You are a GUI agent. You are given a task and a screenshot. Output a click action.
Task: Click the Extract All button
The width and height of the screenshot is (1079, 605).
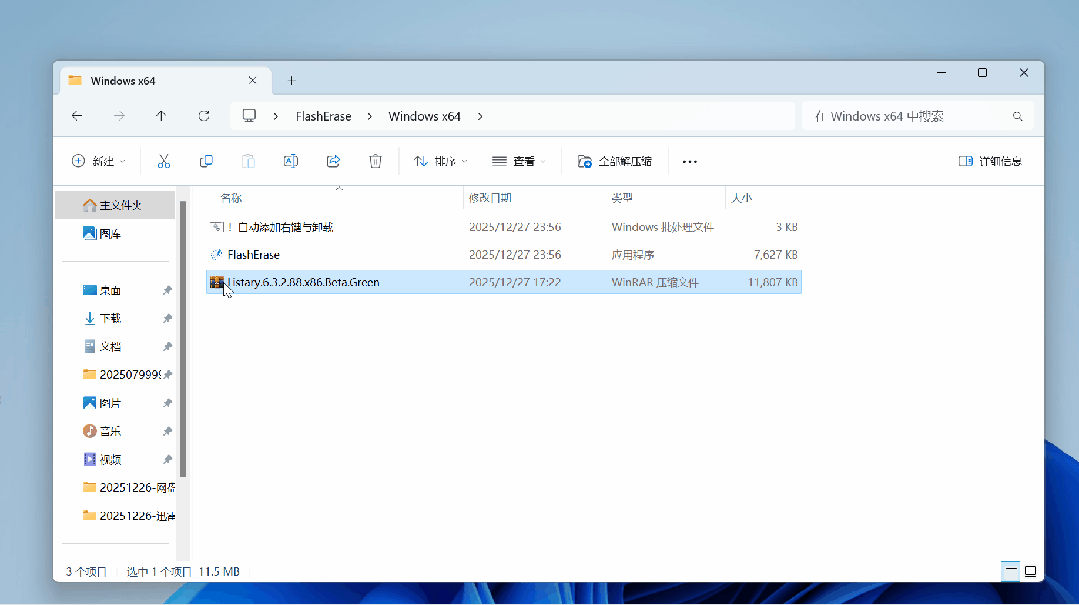(615, 161)
